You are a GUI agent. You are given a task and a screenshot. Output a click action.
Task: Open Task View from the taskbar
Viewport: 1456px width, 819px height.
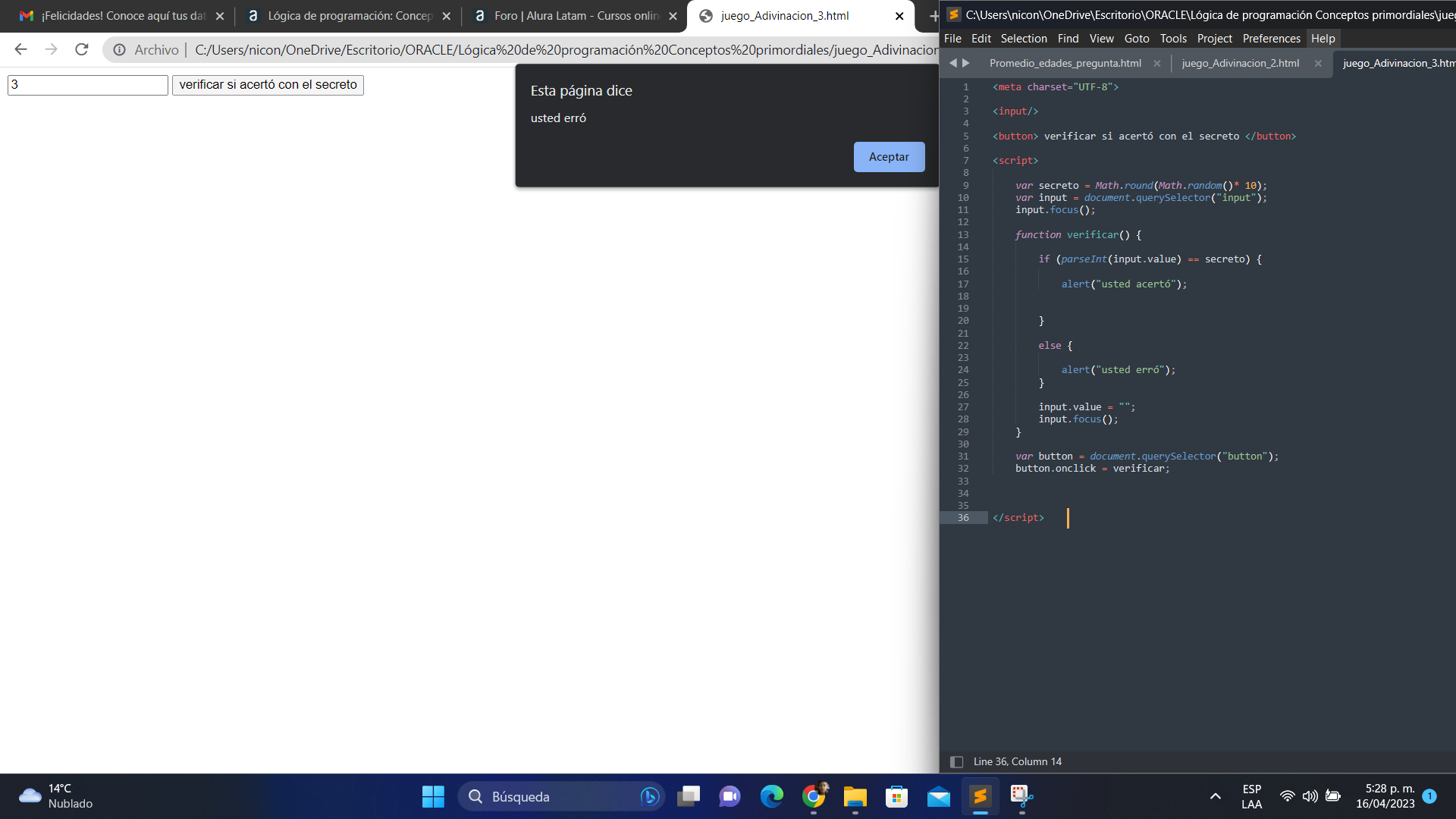click(x=689, y=796)
